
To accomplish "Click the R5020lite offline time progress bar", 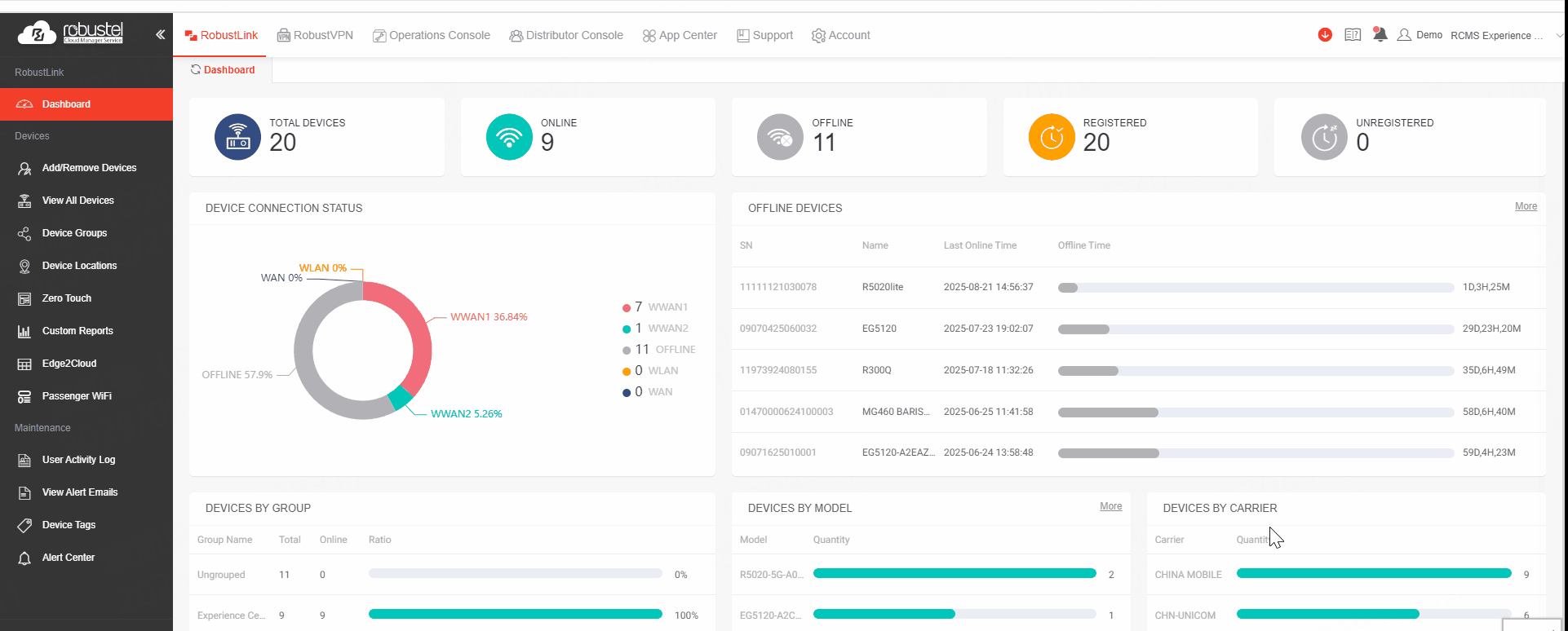I will 1255,288.
